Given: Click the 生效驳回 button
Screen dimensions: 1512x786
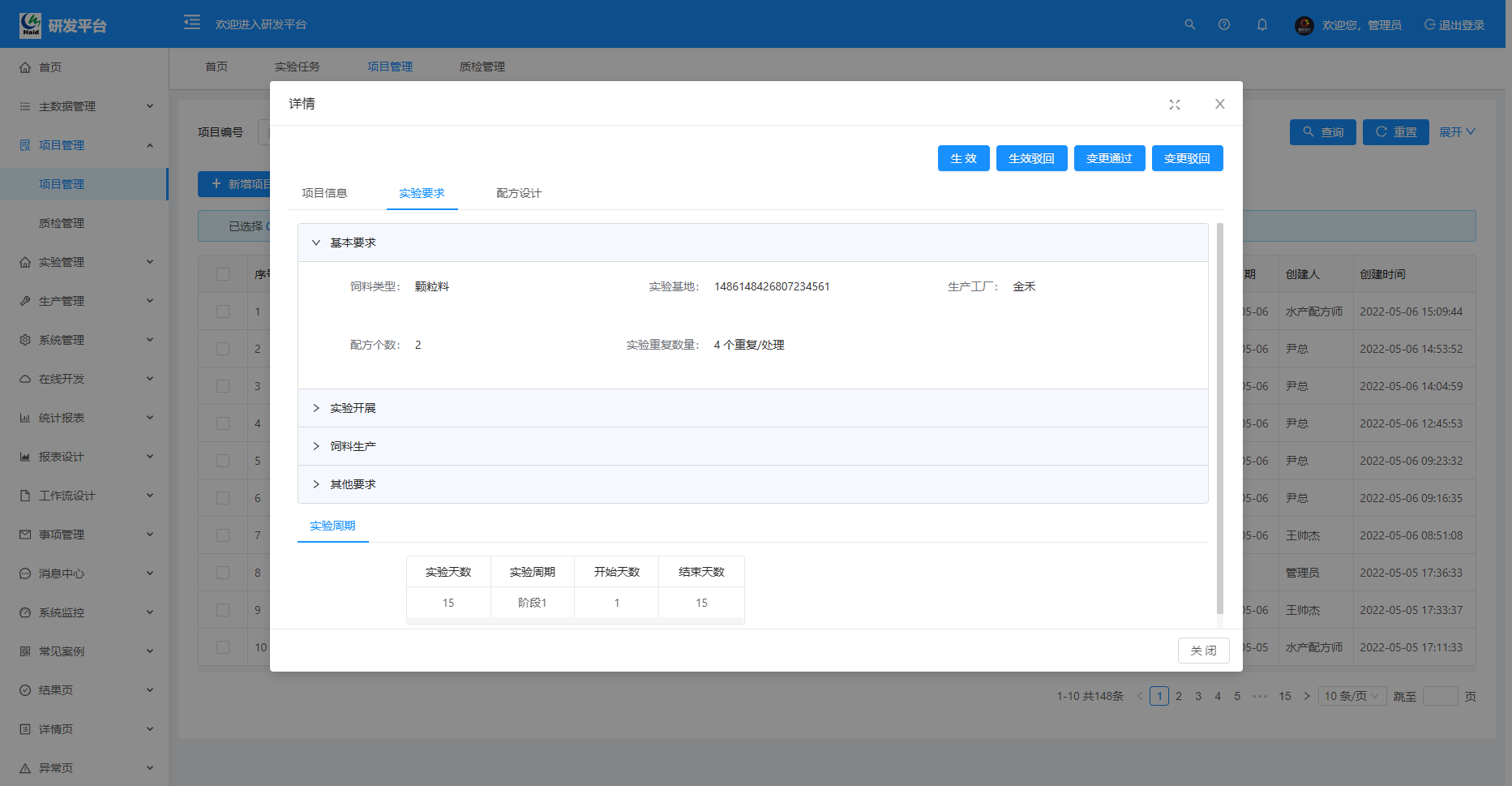Looking at the screenshot, I should click(1031, 158).
